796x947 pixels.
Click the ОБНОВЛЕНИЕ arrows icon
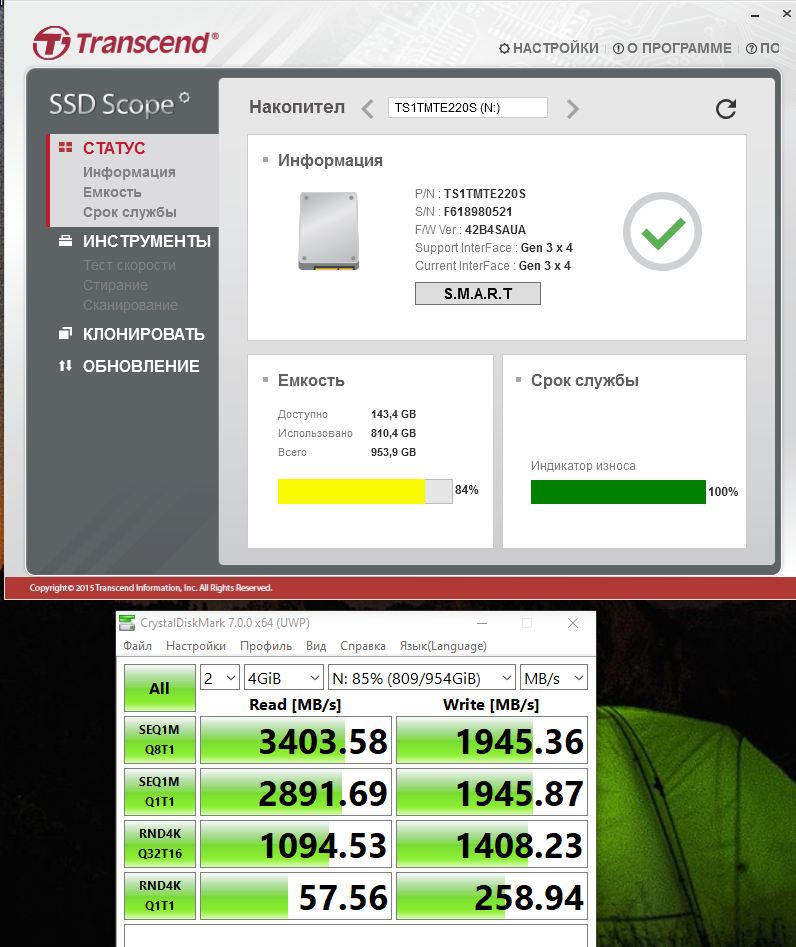click(65, 365)
